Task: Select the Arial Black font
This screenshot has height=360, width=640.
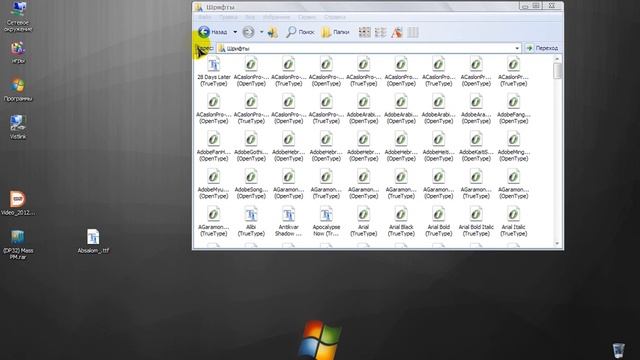Action: click(x=401, y=222)
